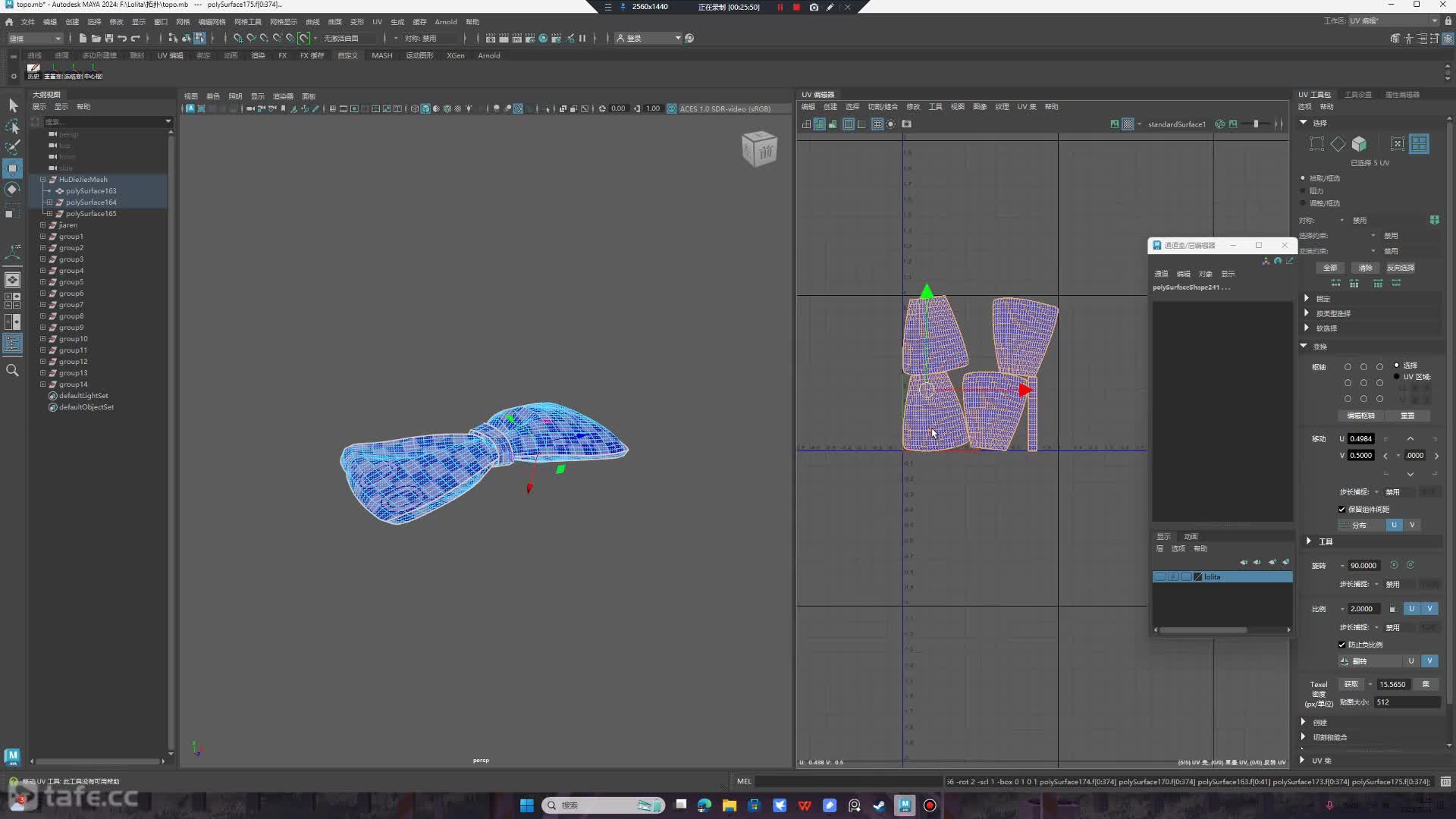The width and height of the screenshot is (1456, 819).
Task: Collapse the 选择 section in UV Toolkit
Action: point(1304,122)
